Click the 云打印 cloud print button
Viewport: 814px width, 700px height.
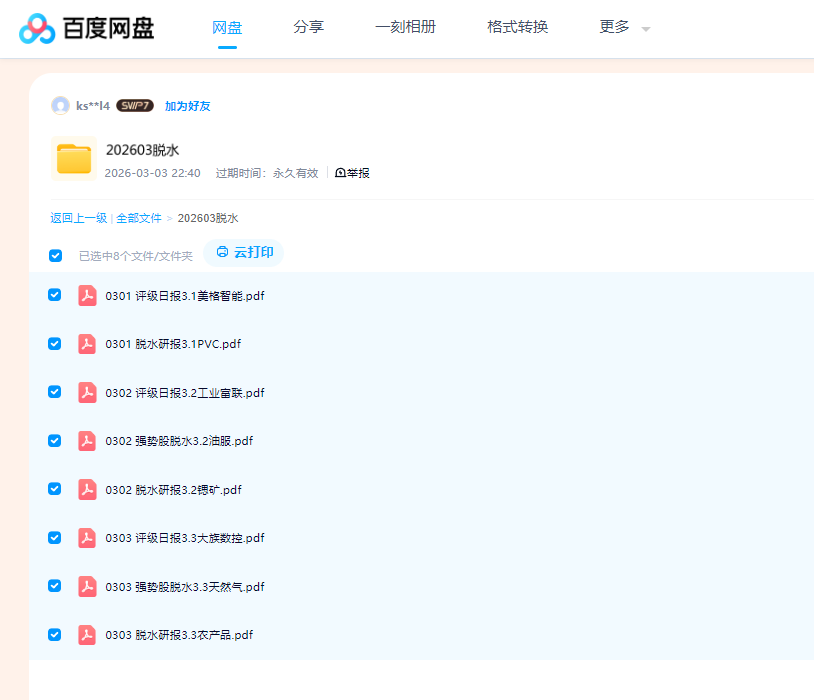[x=244, y=252]
